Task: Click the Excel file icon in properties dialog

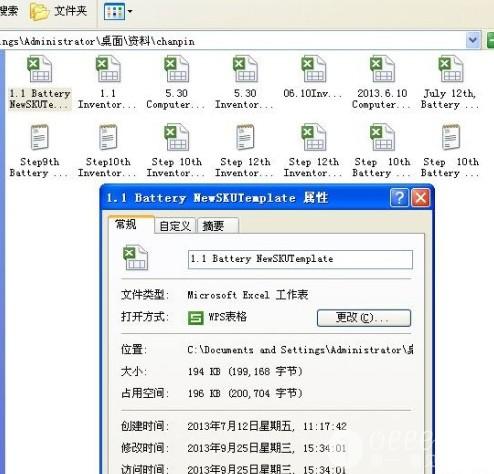Action: coord(135,257)
